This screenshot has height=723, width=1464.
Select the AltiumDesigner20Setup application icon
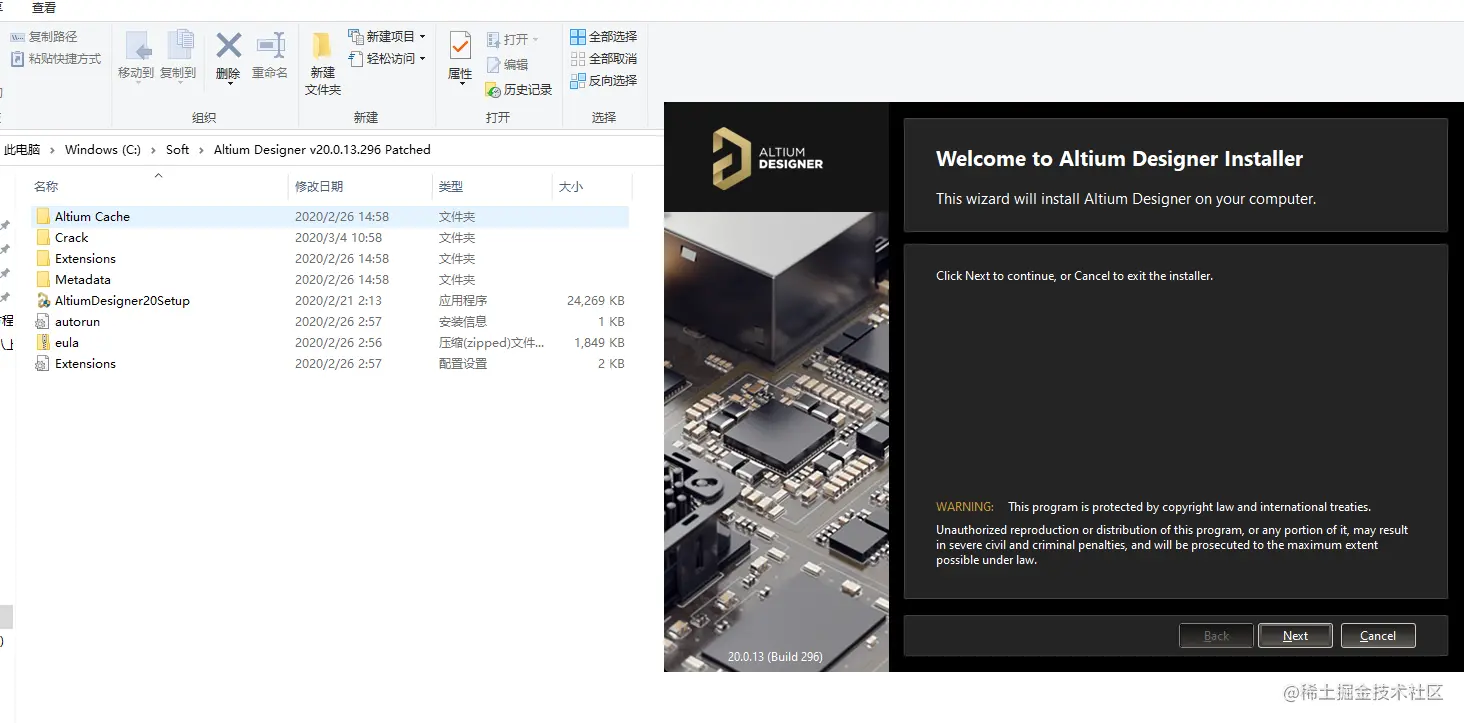pos(43,300)
